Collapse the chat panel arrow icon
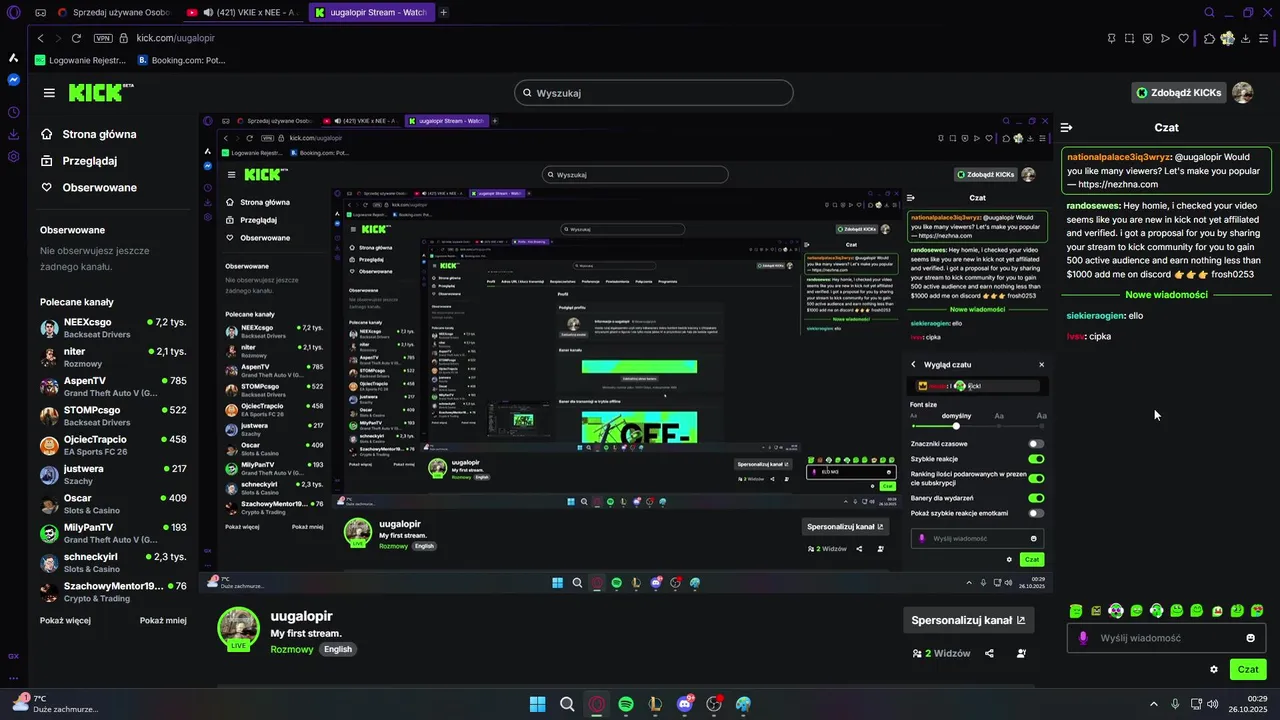1280x720 pixels. click(1067, 127)
